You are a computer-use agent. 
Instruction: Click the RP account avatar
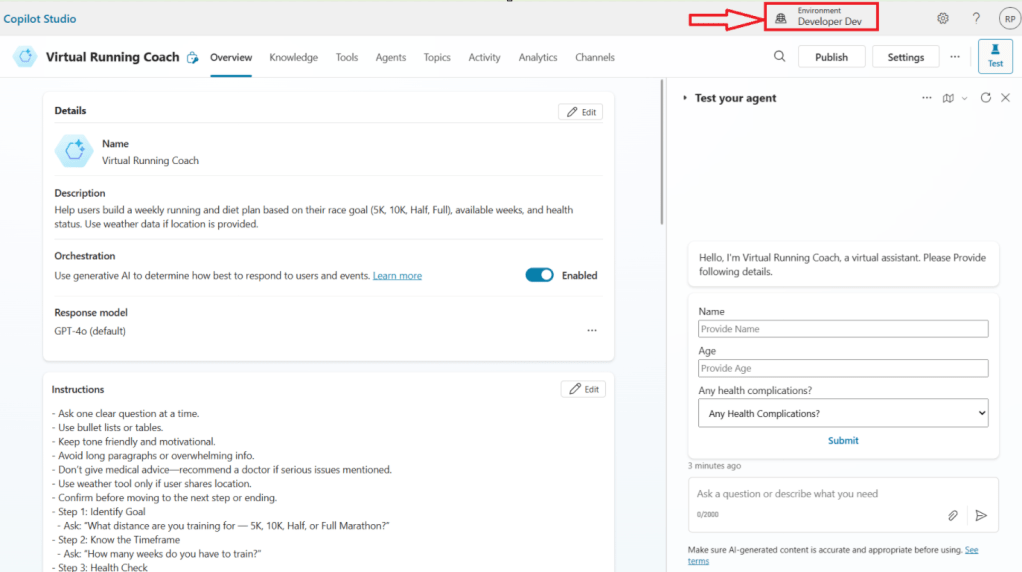pyautogui.click(x=1009, y=18)
